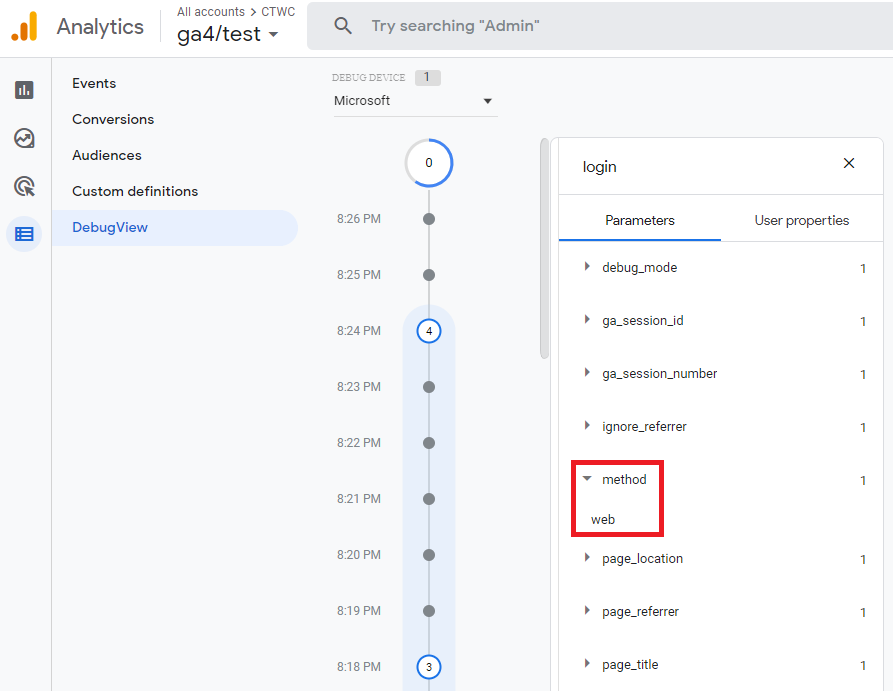Open Audiences in the side menu
The width and height of the screenshot is (893, 691).
106,155
